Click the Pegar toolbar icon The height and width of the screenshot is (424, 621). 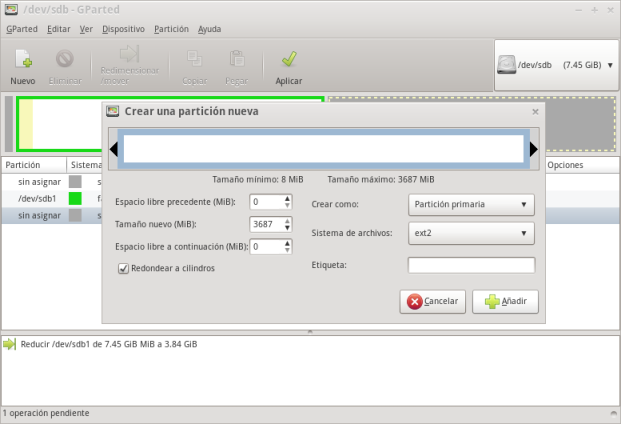pos(236,60)
